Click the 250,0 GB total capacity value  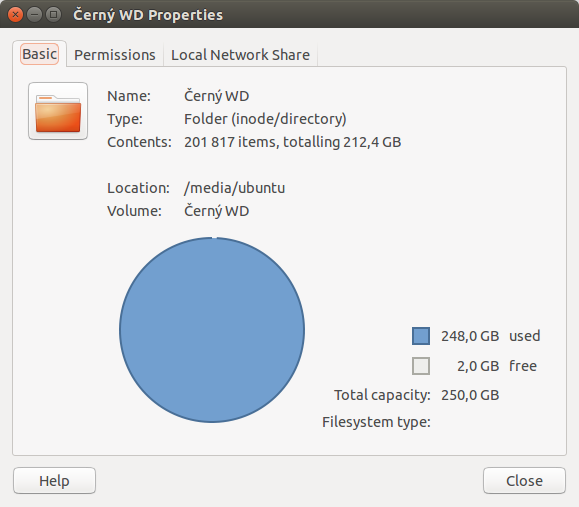click(470, 395)
